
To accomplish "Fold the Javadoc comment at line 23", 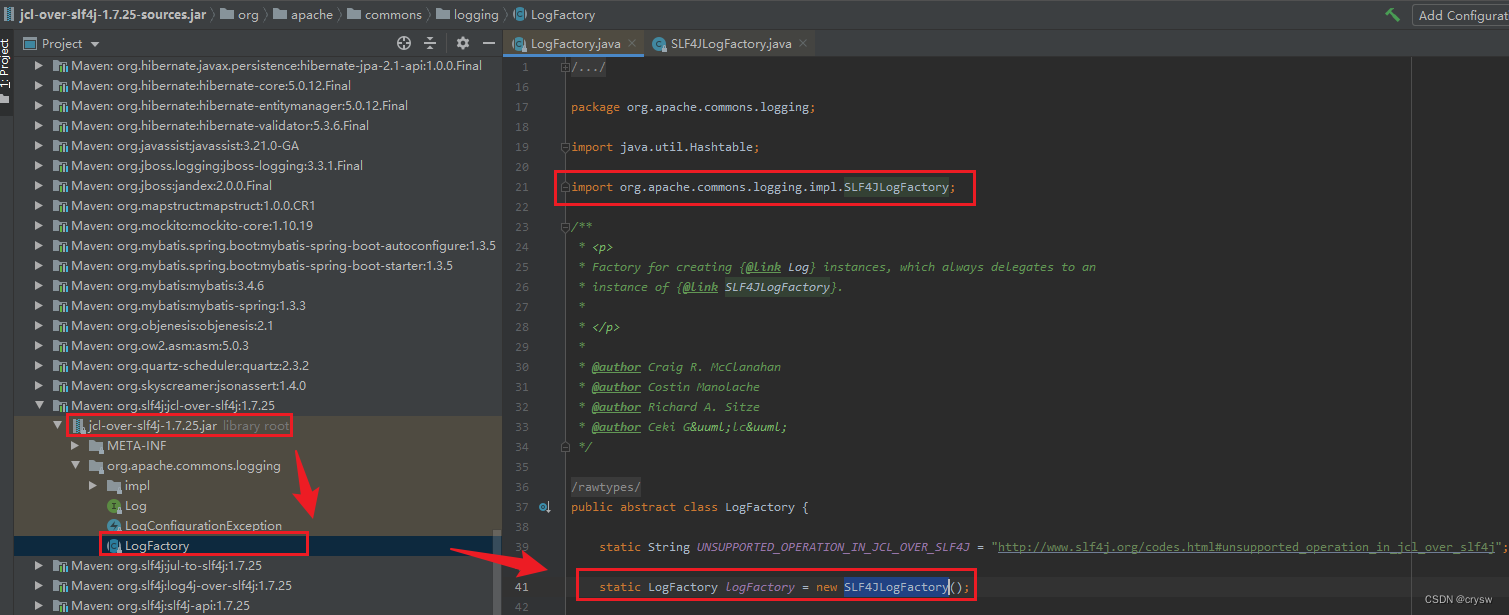I will (566, 227).
